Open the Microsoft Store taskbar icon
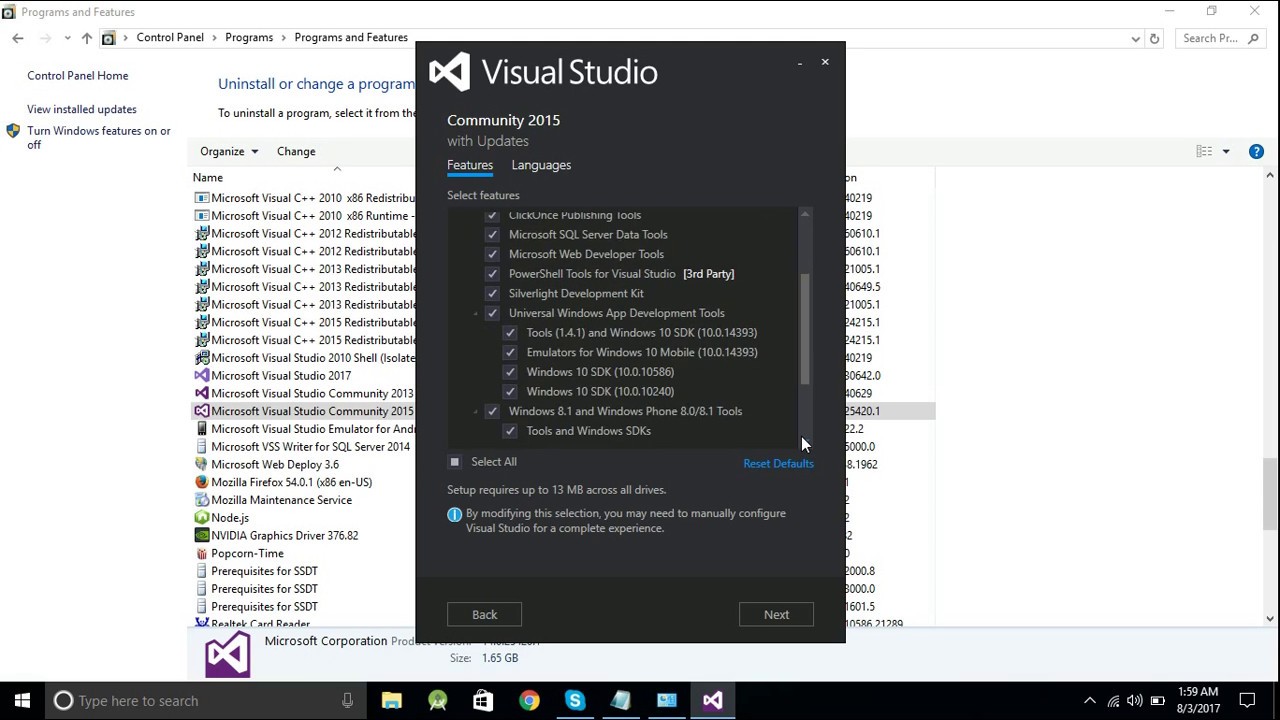 point(483,701)
